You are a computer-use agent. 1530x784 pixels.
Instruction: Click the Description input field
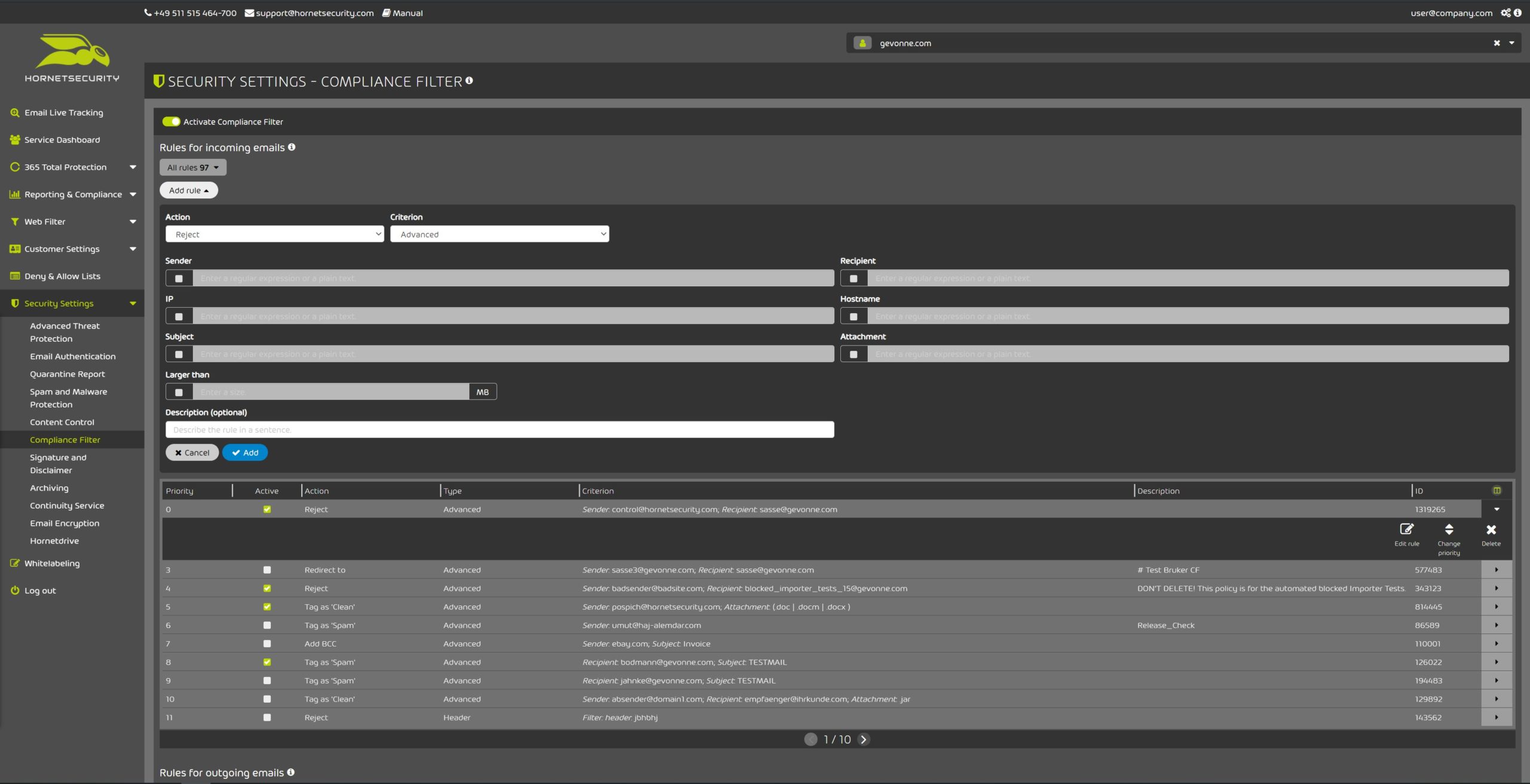click(x=499, y=429)
